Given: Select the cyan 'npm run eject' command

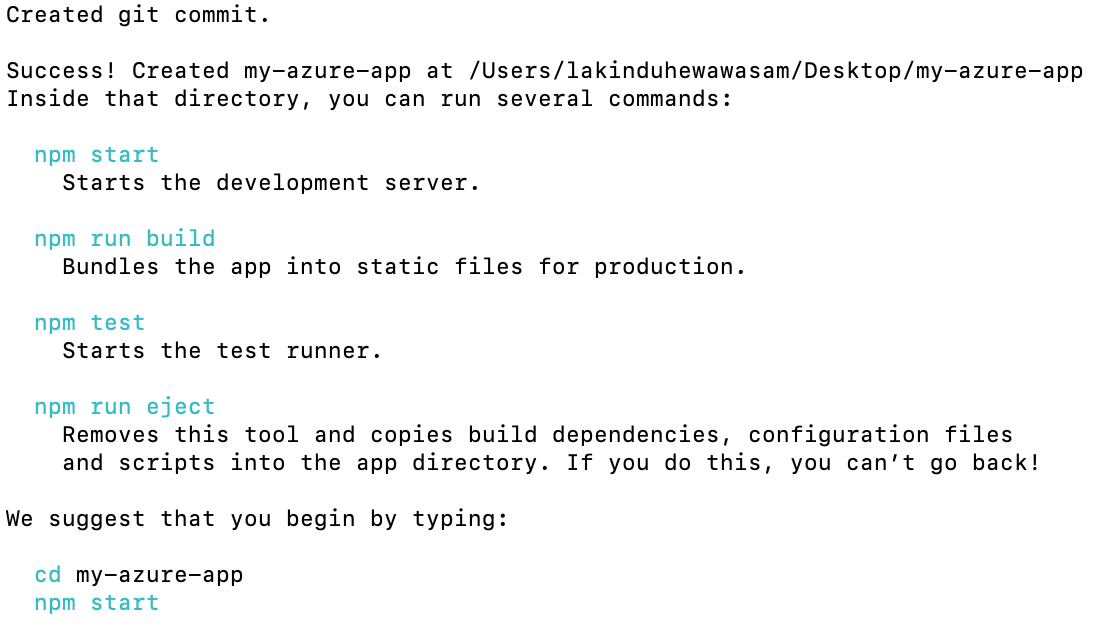Looking at the screenshot, I should pyautogui.click(x=124, y=407).
